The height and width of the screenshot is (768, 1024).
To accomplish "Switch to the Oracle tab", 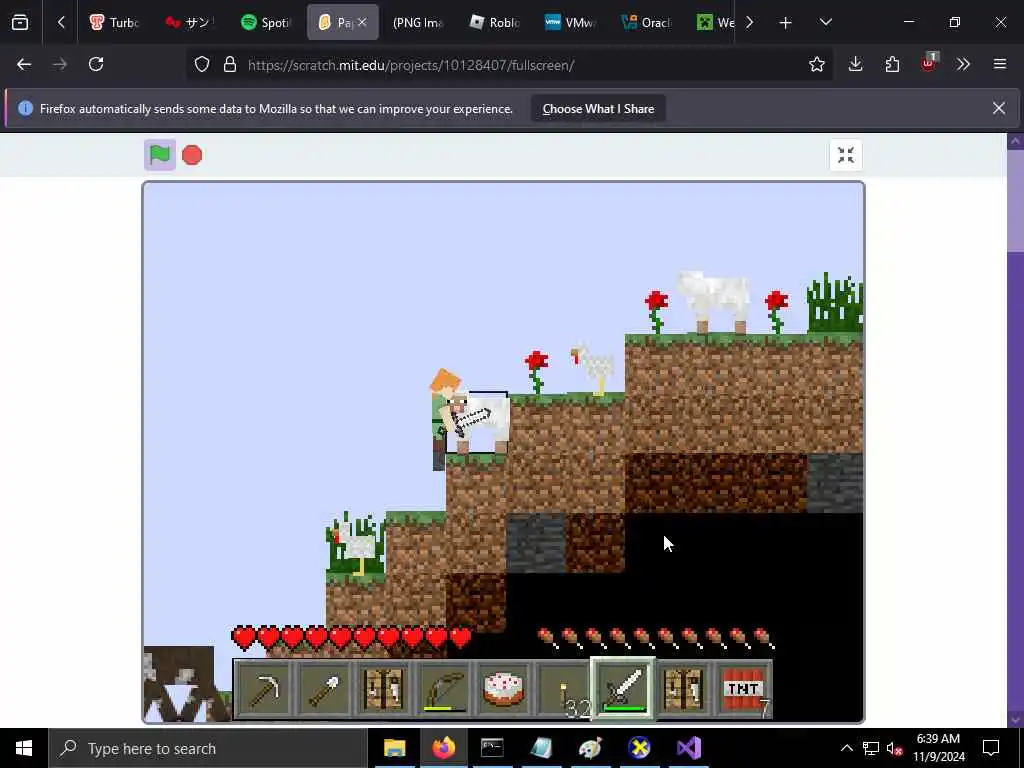I will tap(647, 22).
